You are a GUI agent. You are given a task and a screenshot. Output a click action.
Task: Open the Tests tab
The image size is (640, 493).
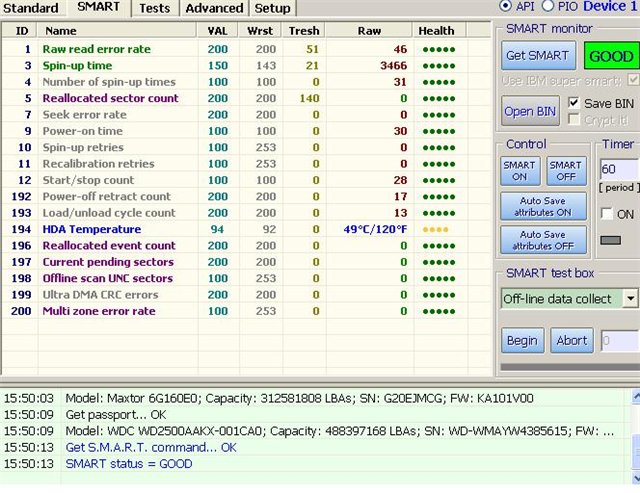pos(154,8)
